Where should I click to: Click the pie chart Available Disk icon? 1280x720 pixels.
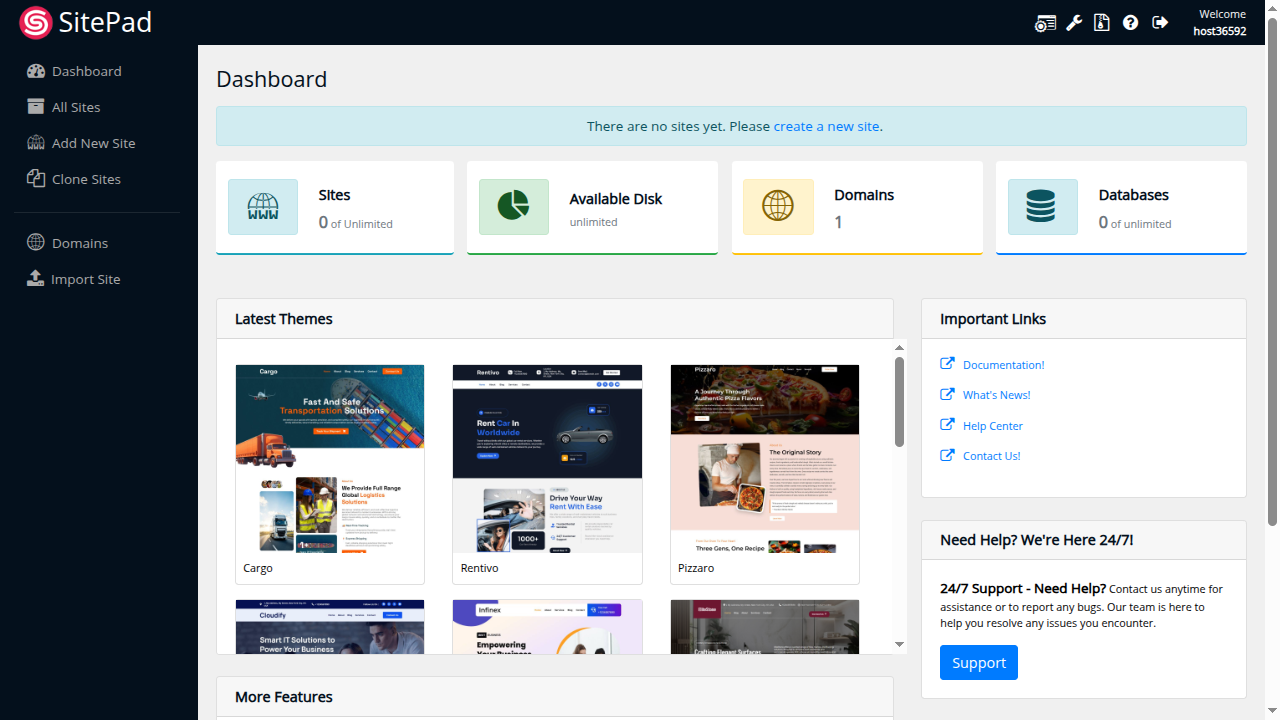[x=514, y=207]
